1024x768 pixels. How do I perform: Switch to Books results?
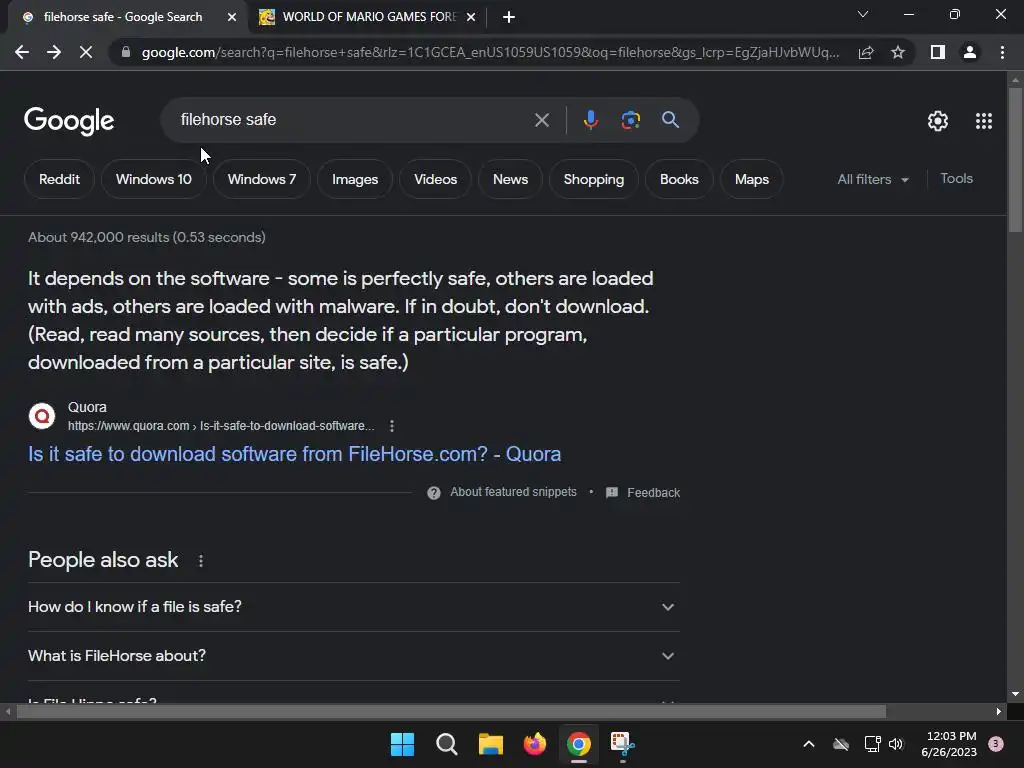click(679, 179)
